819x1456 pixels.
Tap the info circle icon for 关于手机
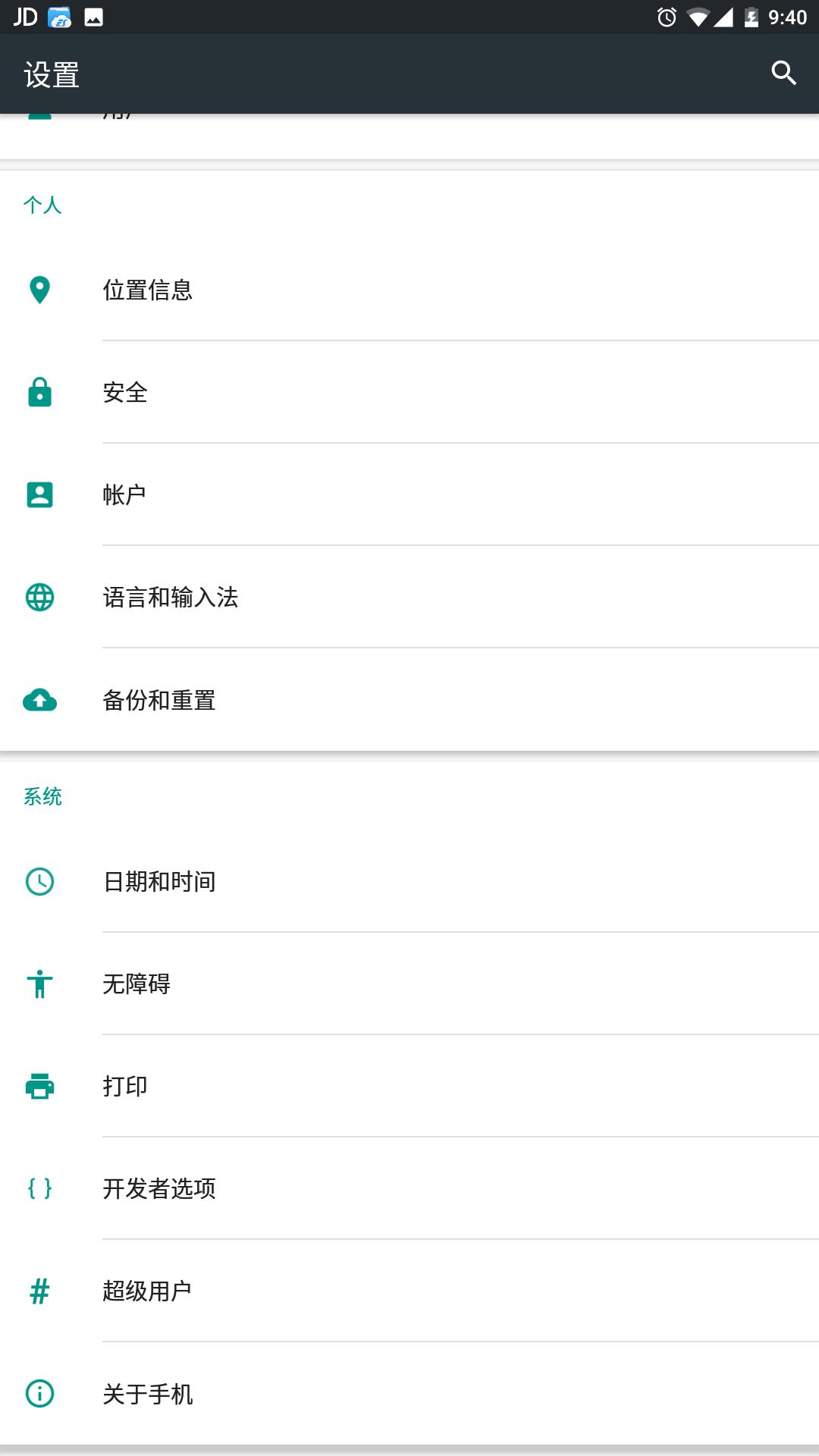point(39,1394)
